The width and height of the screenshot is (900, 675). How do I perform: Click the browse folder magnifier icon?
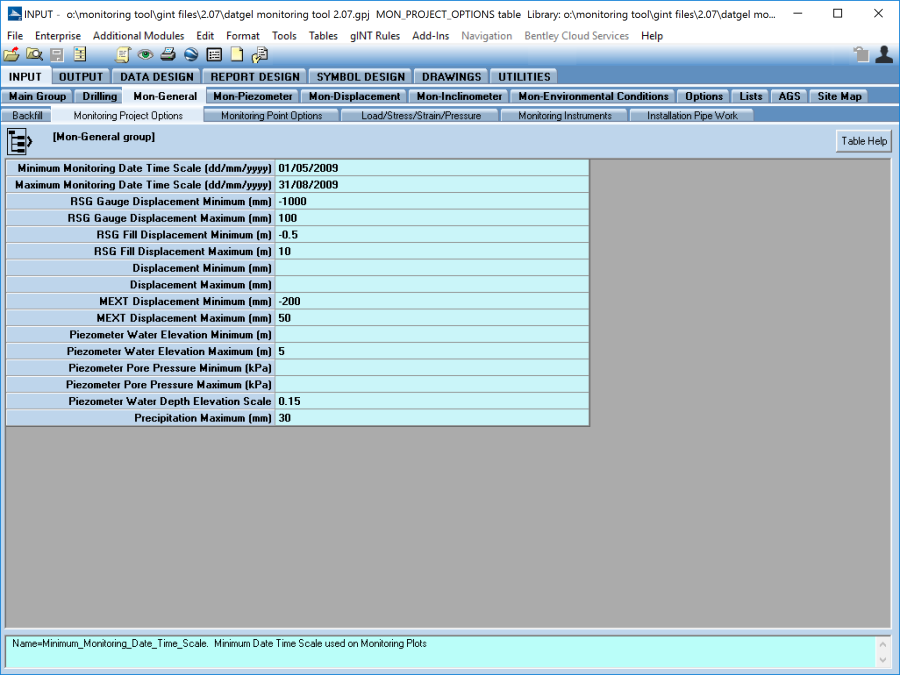point(34,55)
